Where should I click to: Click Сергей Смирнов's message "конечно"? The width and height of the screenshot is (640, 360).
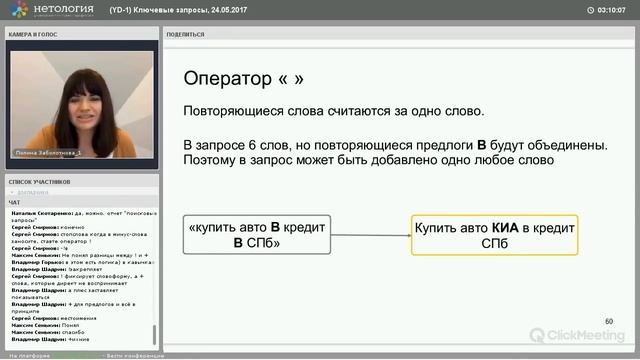48,227
